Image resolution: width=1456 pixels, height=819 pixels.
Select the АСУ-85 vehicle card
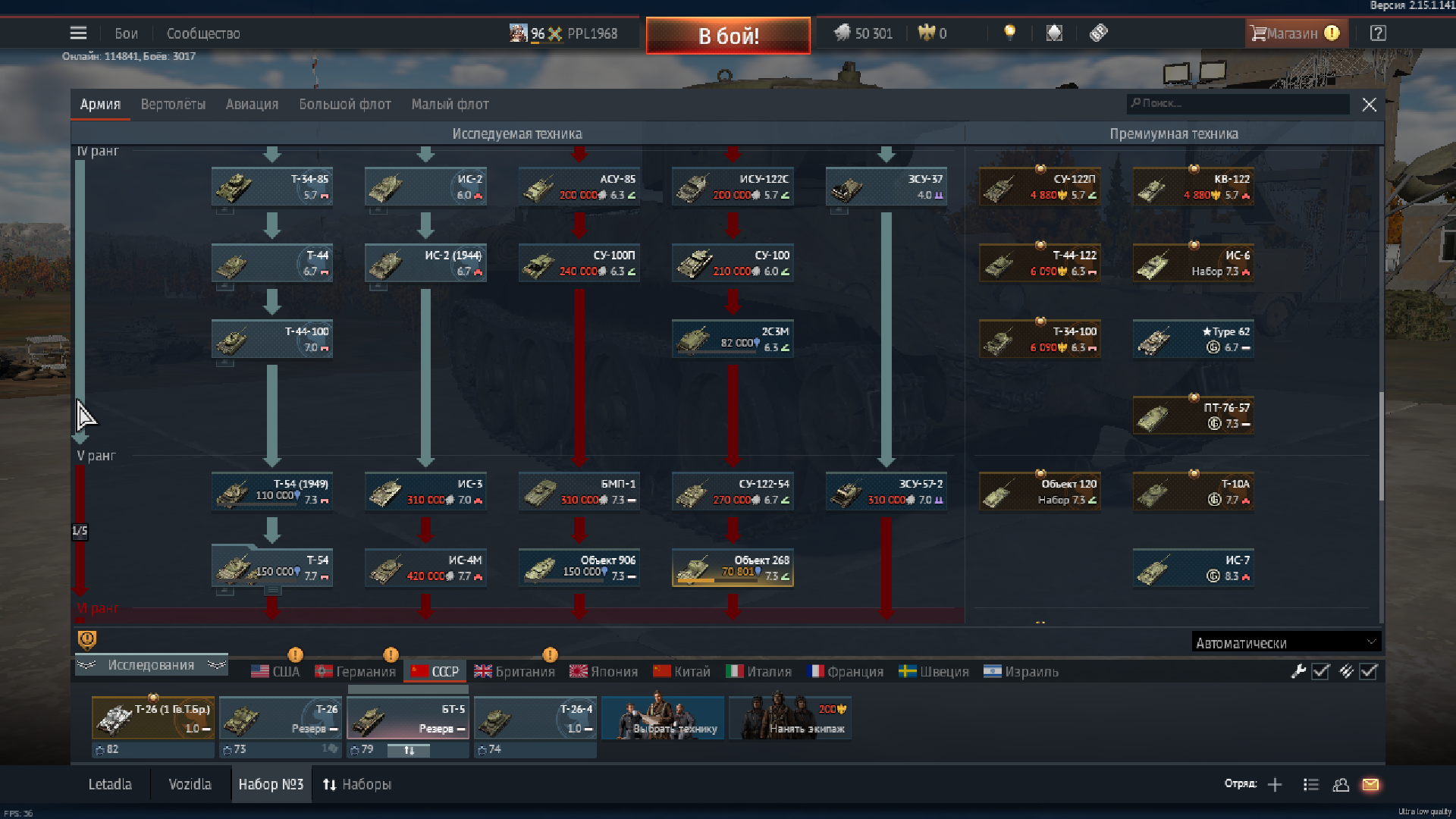[579, 187]
